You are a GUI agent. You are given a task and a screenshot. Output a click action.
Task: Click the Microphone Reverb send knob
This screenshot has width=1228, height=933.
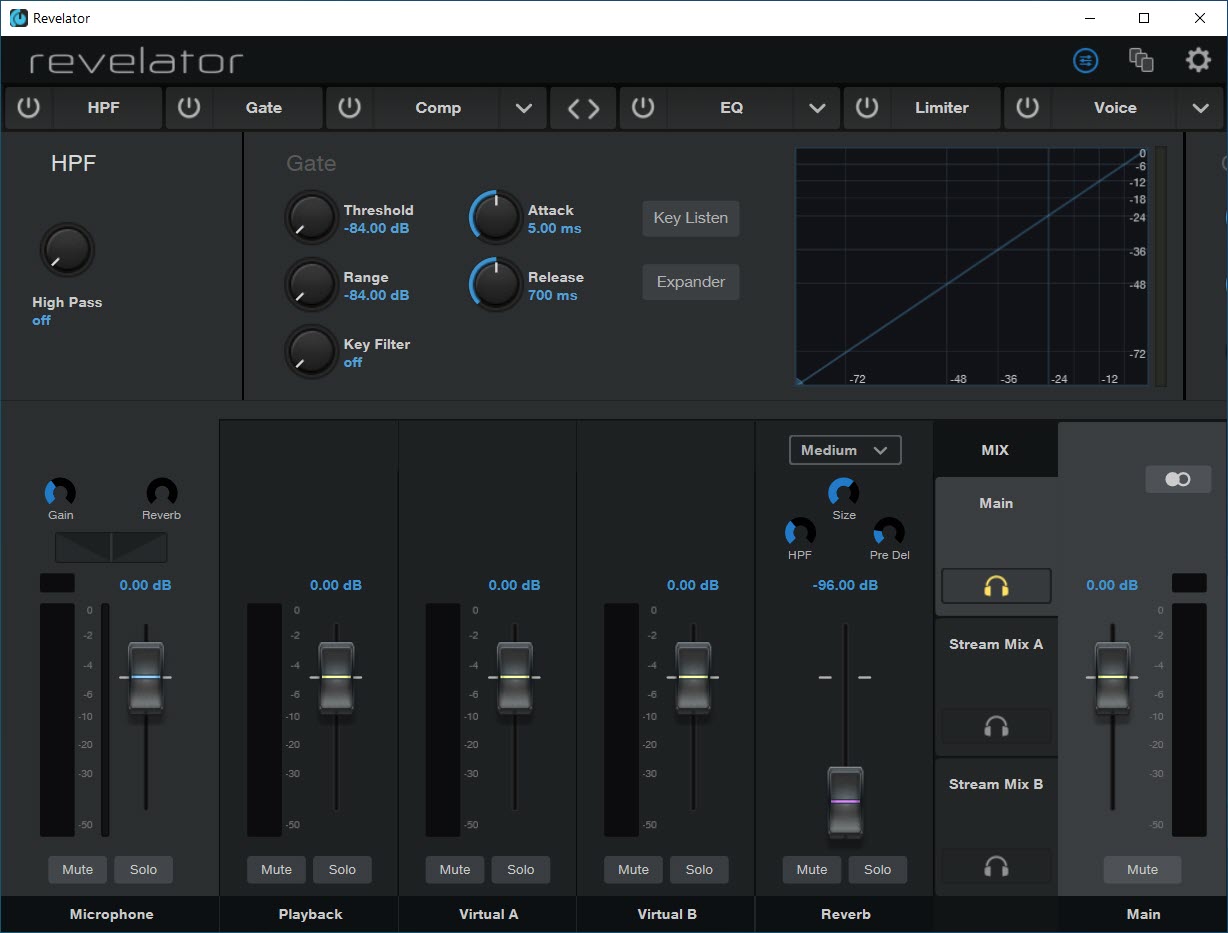click(162, 492)
